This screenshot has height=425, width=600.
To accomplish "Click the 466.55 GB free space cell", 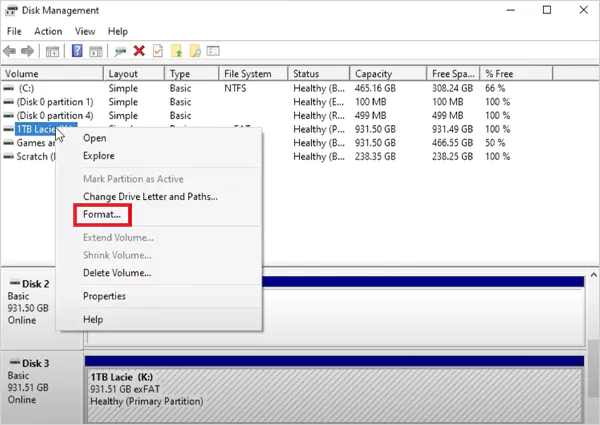I will coord(453,143).
